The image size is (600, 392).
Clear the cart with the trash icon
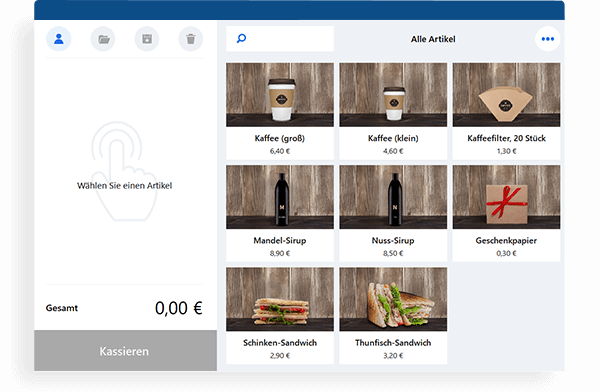point(191,39)
